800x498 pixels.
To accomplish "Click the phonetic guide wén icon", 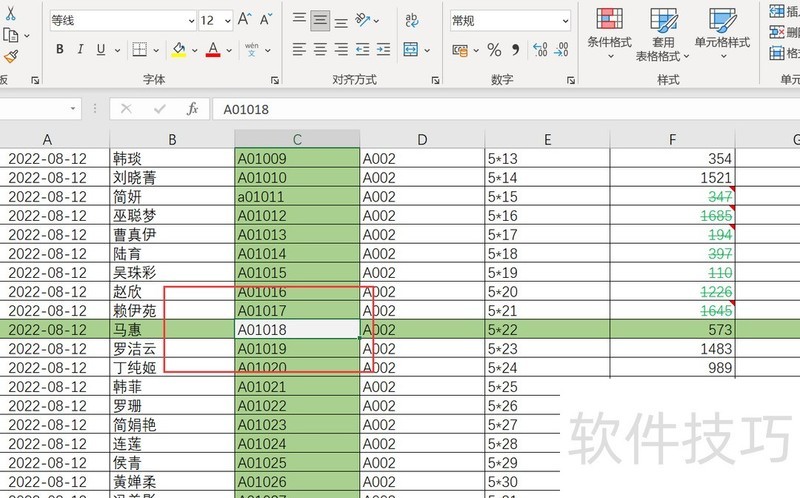I will click(x=252, y=49).
